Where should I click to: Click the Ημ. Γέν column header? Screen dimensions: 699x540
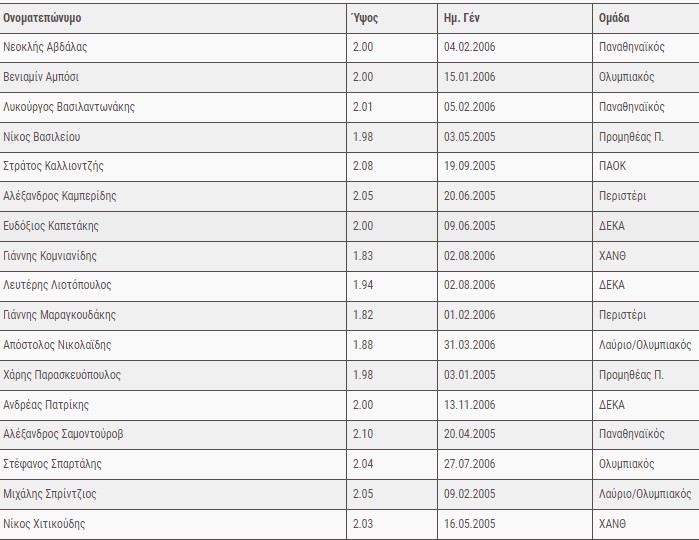coord(463,18)
